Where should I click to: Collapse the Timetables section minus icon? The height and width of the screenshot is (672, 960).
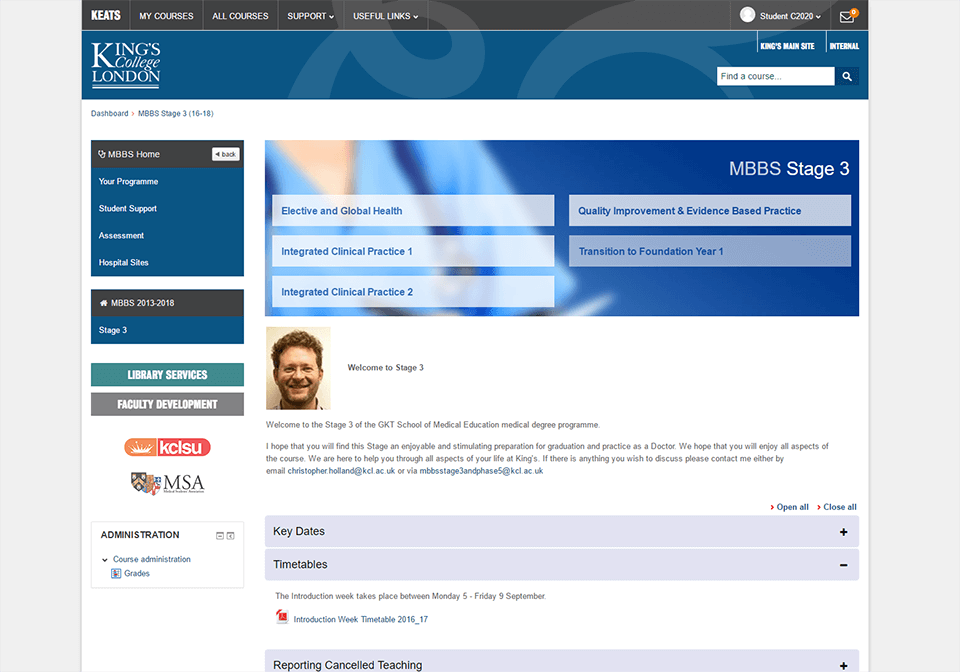pyautogui.click(x=843, y=565)
